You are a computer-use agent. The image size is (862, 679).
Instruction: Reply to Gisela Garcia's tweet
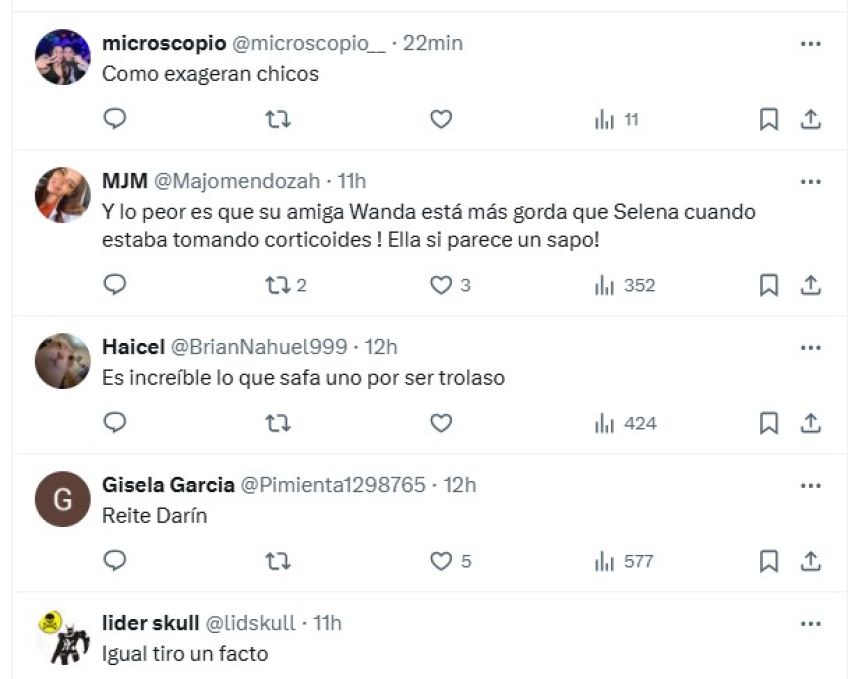tap(115, 561)
